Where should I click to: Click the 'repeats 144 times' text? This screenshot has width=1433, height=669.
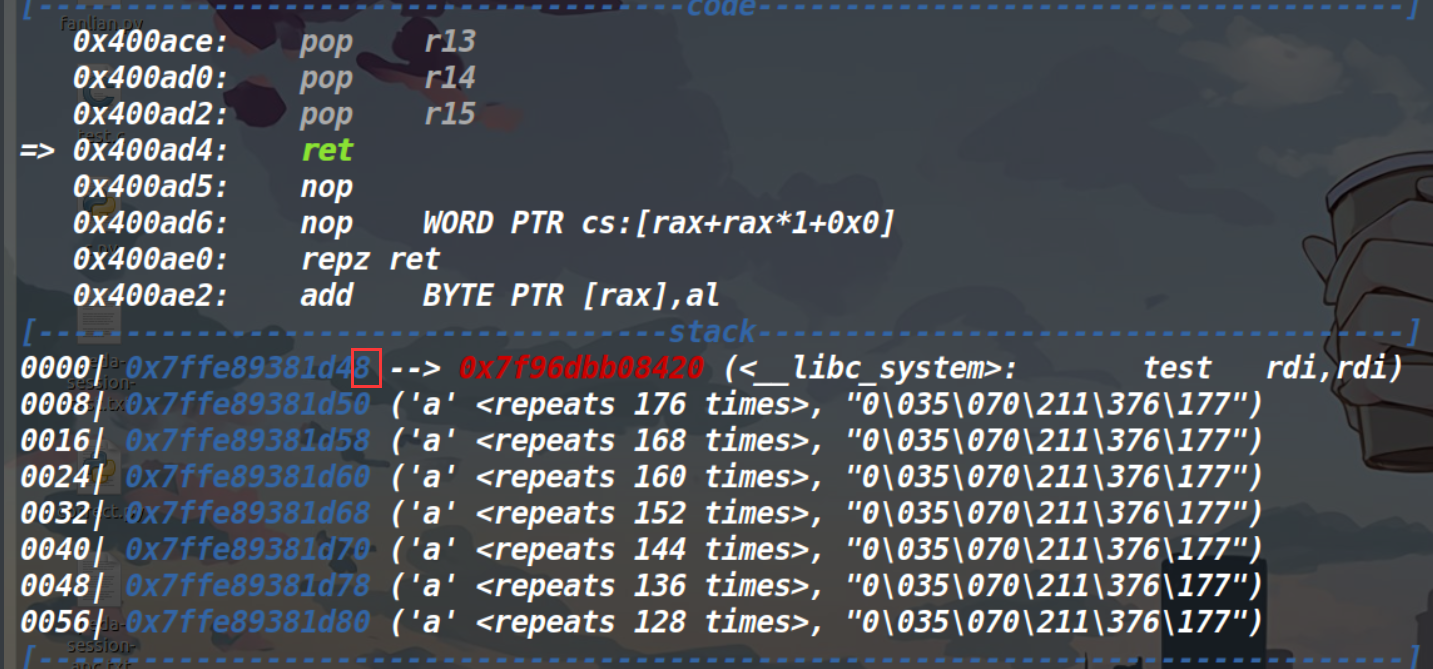650,549
